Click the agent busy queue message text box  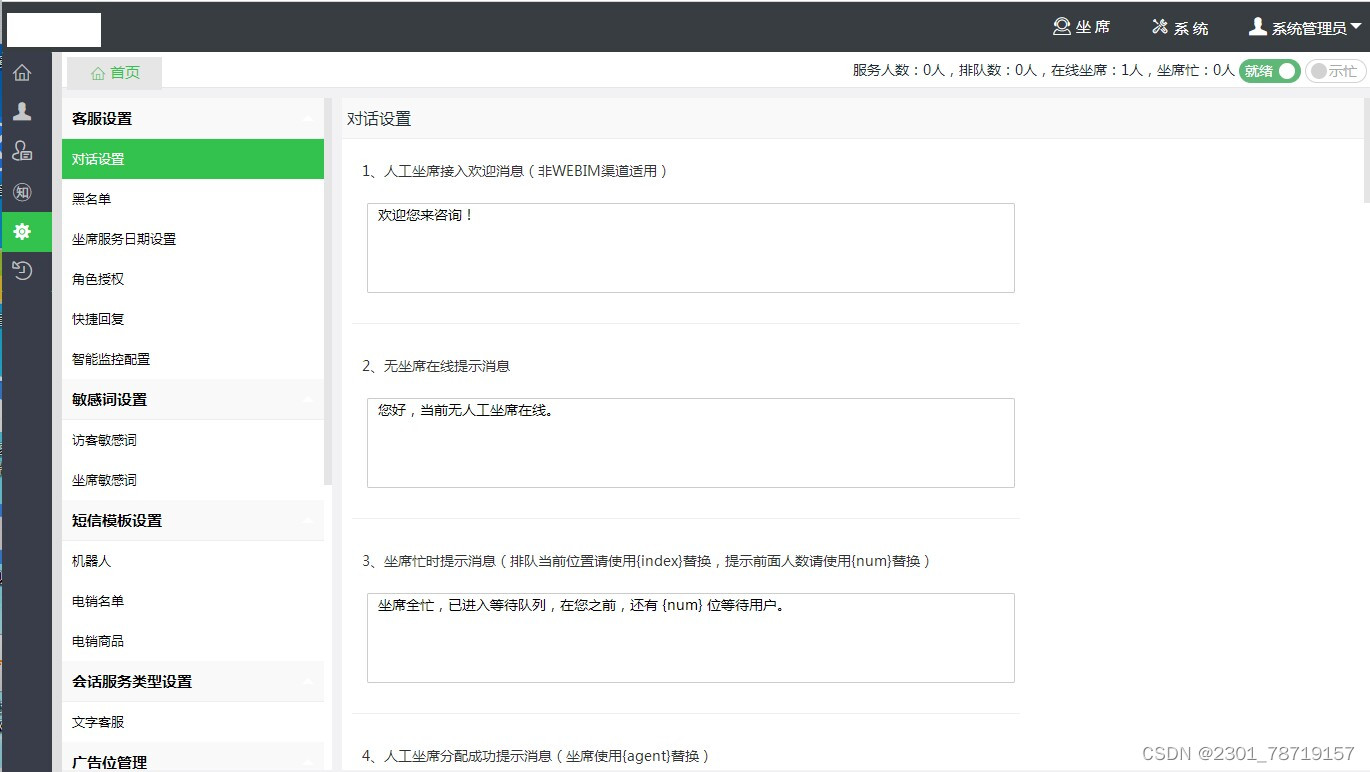click(x=691, y=638)
